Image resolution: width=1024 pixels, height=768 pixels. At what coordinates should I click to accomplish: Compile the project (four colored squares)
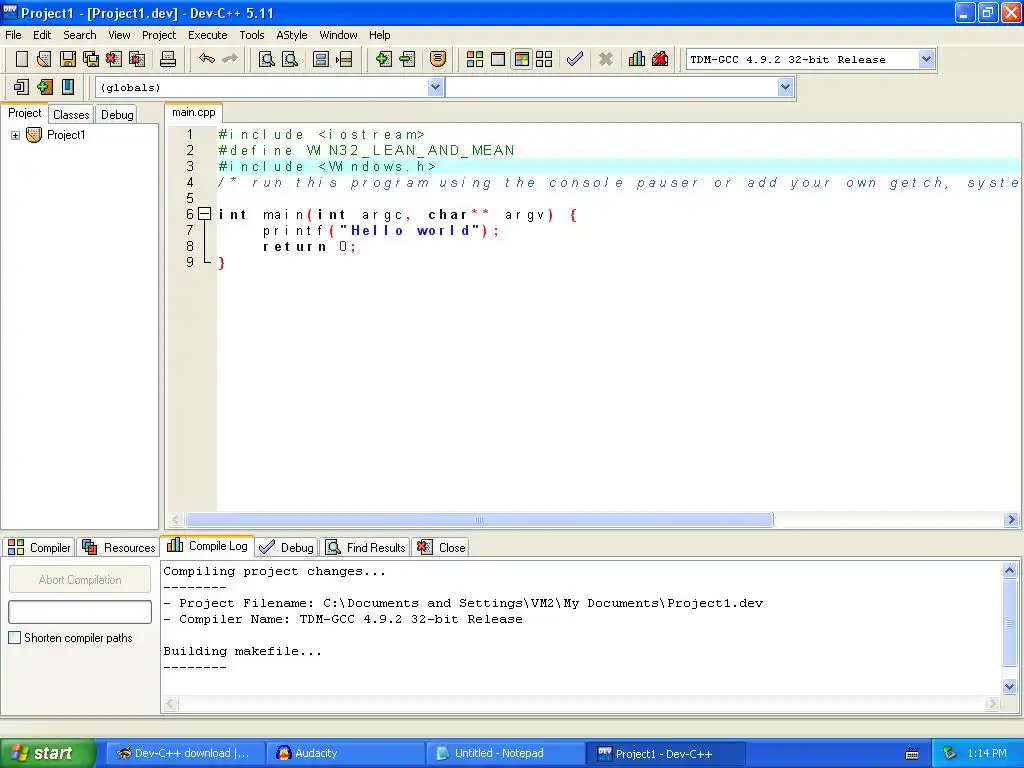(x=475, y=59)
